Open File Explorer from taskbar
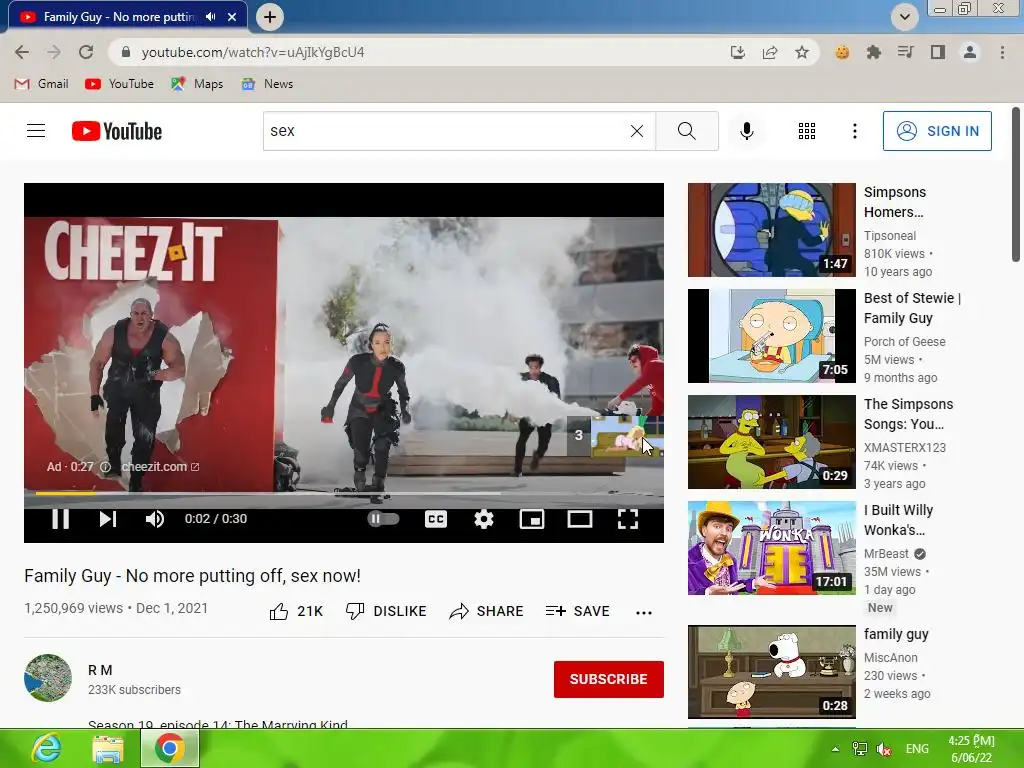The image size is (1024, 768). (x=108, y=748)
